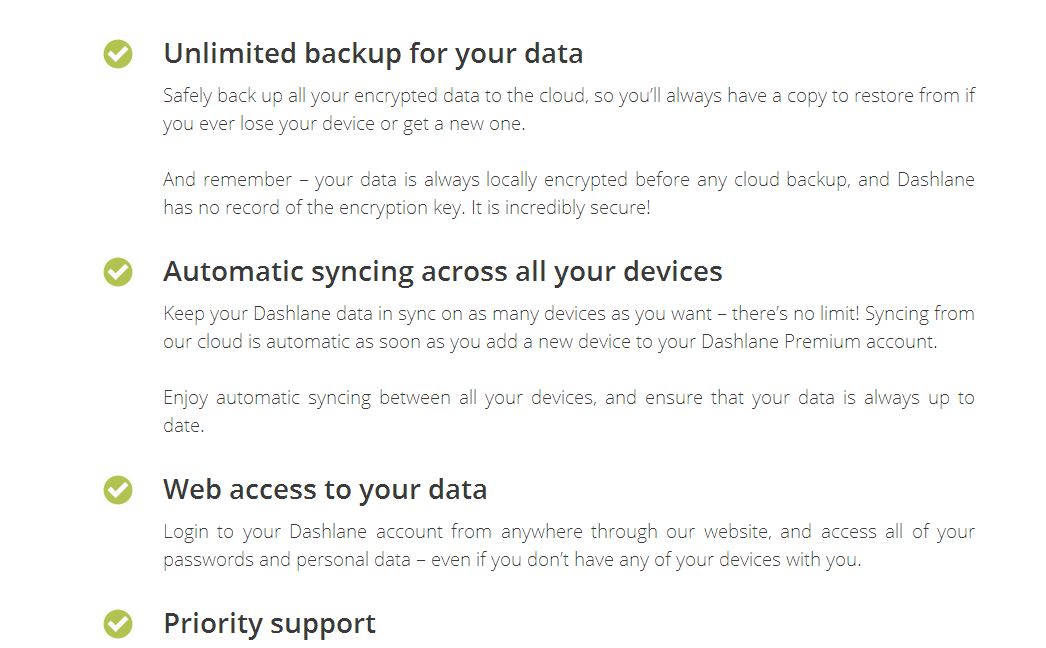This screenshot has height=648, width=1046.
Task: Click the green checkmark beside Unlimited backup
Action: [118, 54]
